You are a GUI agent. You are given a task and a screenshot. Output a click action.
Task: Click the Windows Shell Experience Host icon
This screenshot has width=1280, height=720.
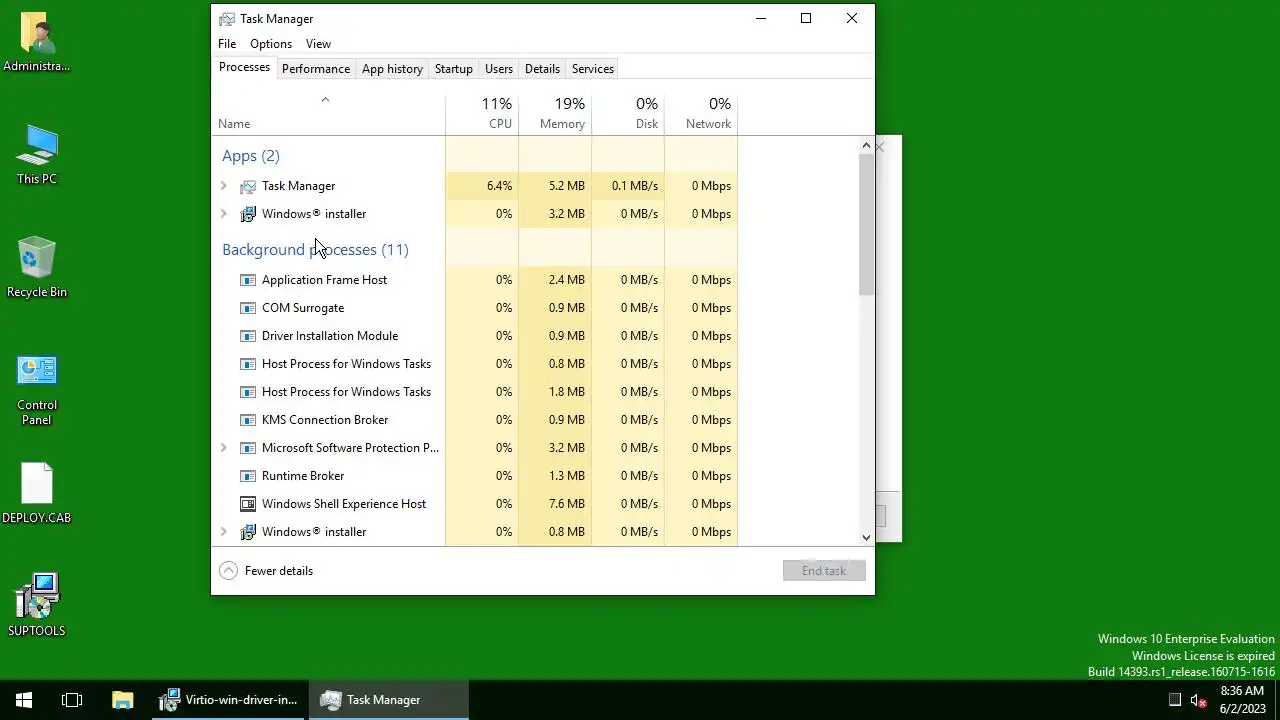(x=248, y=504)
